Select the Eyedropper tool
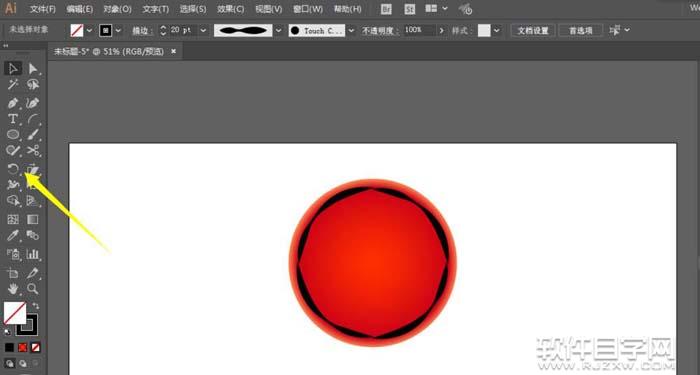Image resolution: width=700 pixels, height=375 pixels. coord(13,236)
